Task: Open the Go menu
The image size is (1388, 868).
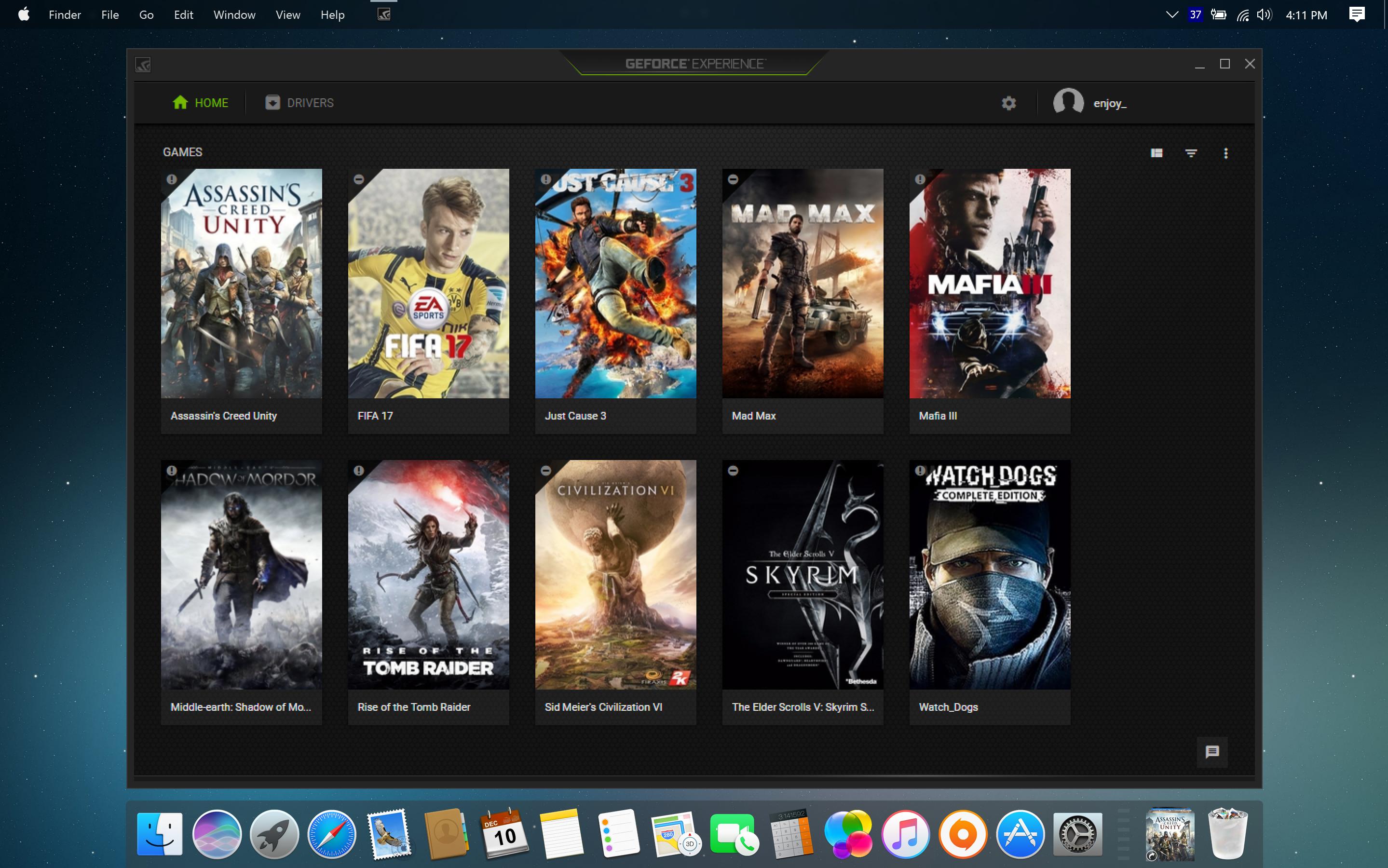Action: tap(147, 15)
